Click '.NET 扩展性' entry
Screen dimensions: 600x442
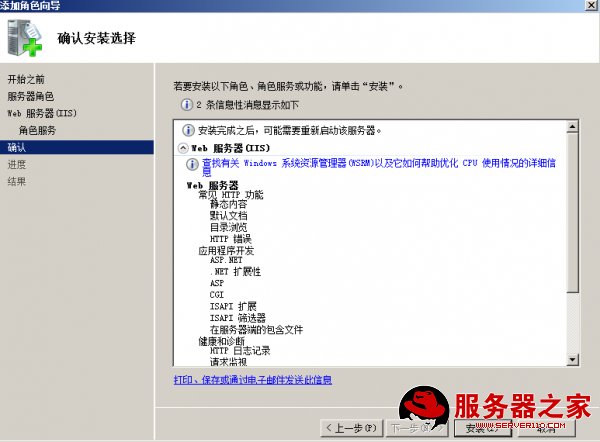(x=235, y=272)
